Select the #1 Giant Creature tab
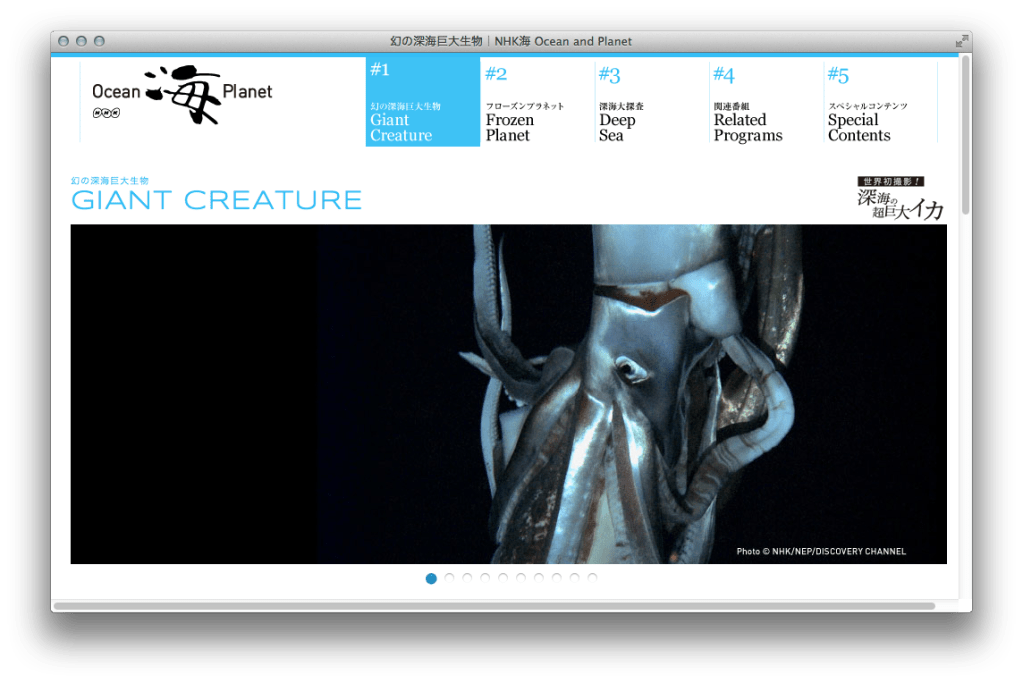Screen dimensions: 1023x683 422,102
